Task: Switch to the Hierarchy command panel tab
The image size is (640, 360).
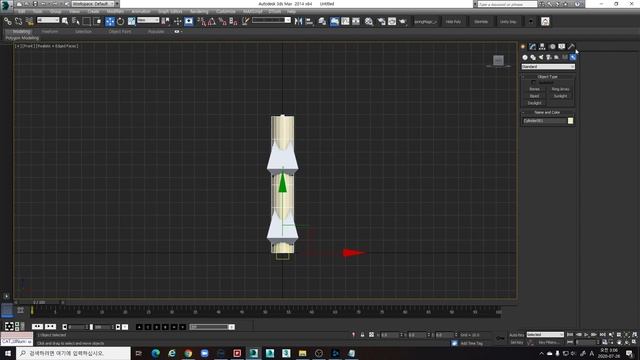Action: pos(542,47)
